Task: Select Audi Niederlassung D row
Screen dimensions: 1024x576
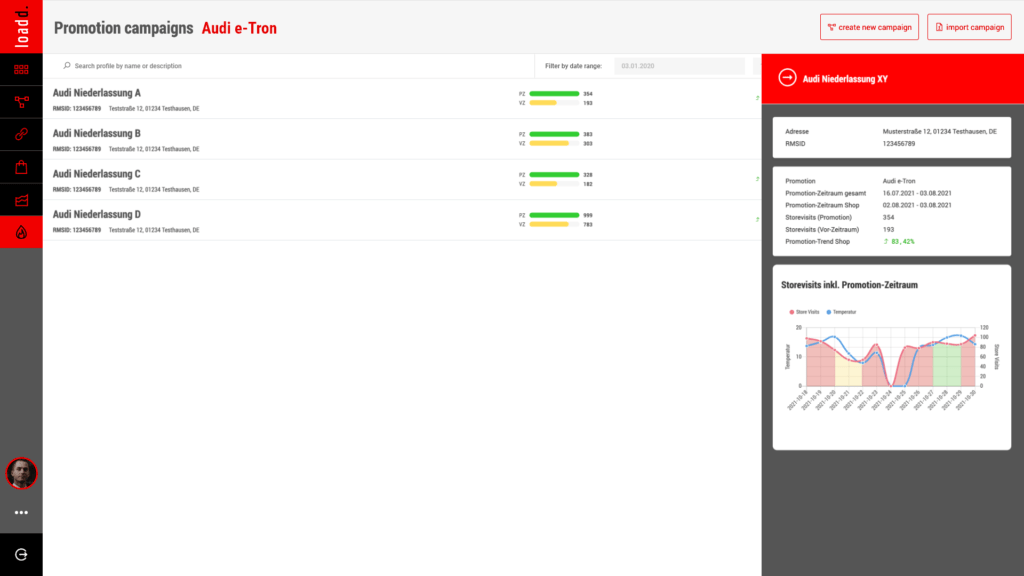Action: click(x=402, y=220)
